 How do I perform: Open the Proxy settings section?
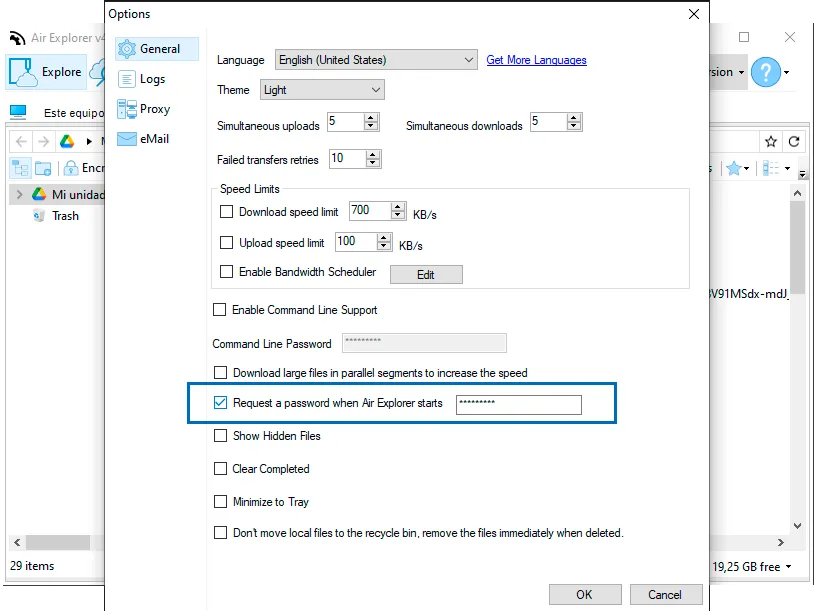tap(144, 109)
